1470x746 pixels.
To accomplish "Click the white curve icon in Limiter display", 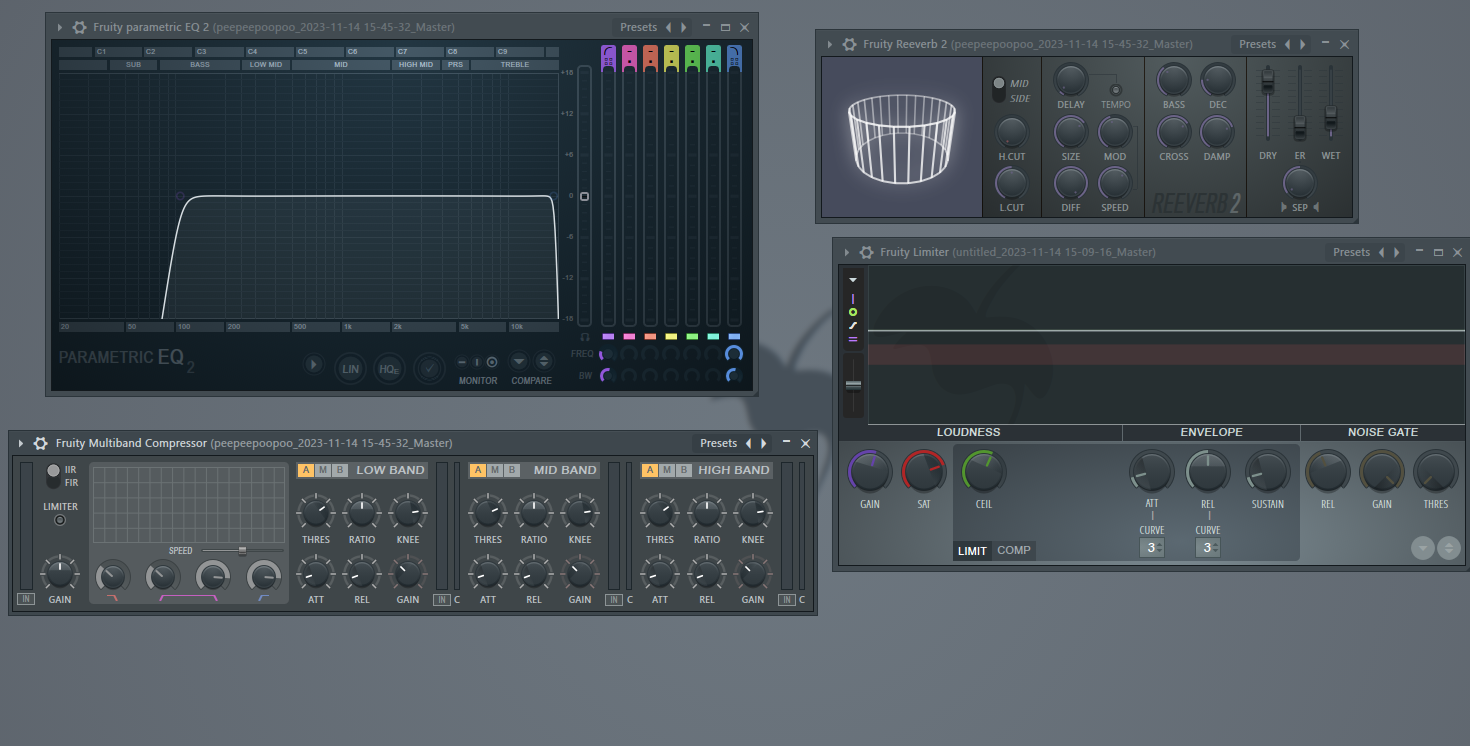I will (x=853, y=325).
